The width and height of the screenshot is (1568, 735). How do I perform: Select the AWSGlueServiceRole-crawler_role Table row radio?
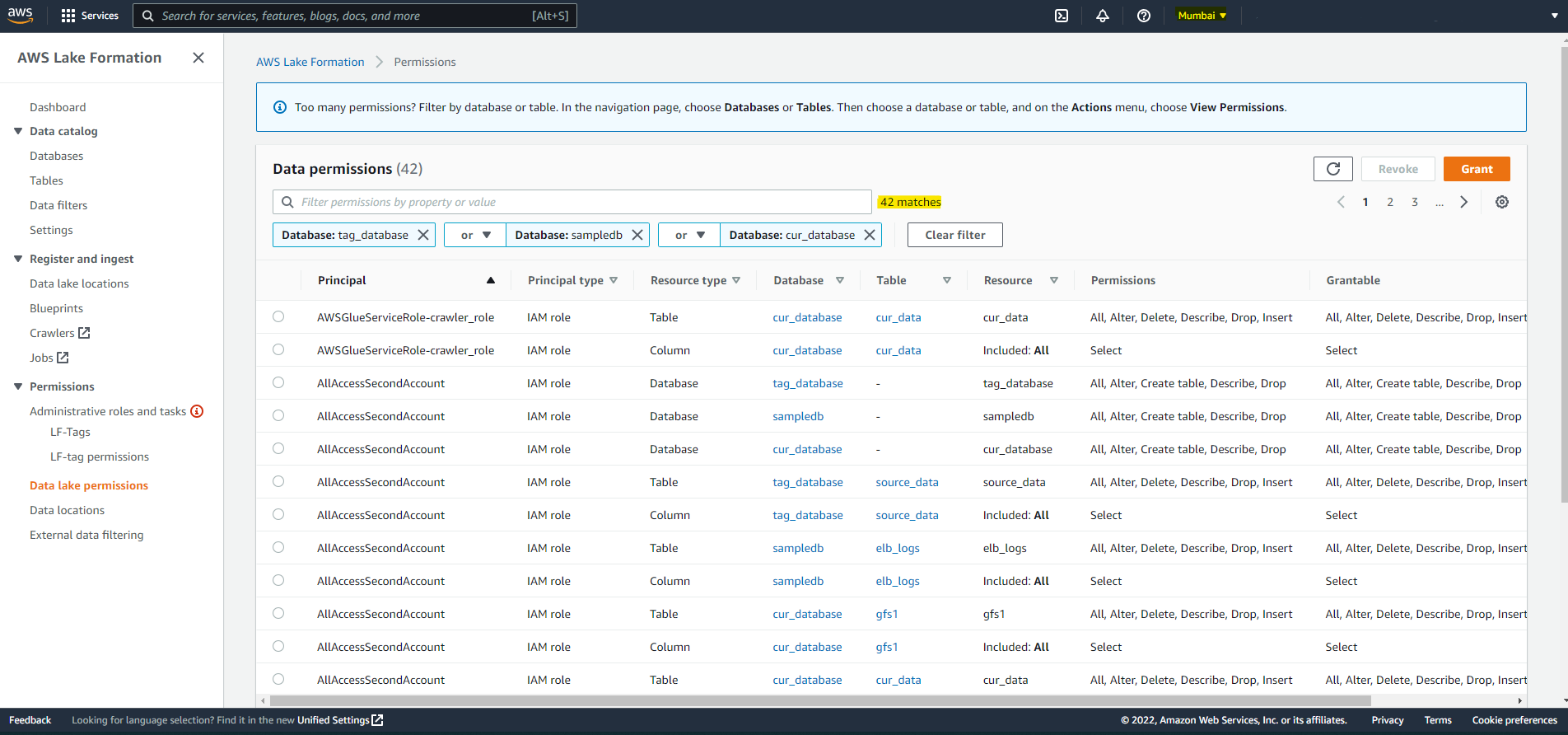click(x=278, y=316)
